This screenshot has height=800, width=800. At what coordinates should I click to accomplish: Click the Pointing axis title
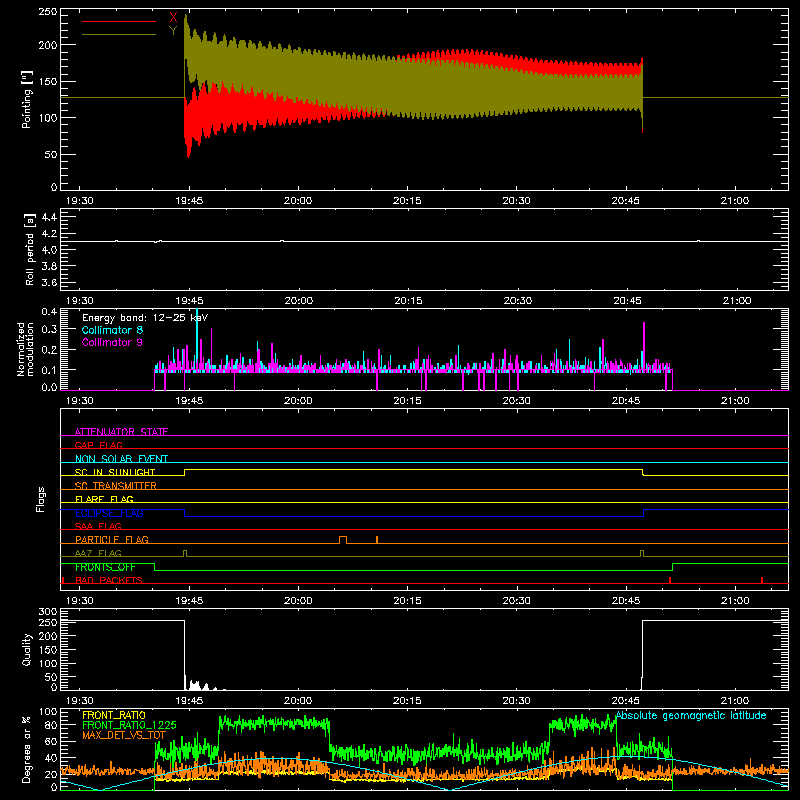pyautogui.click(x=27, y=99)
